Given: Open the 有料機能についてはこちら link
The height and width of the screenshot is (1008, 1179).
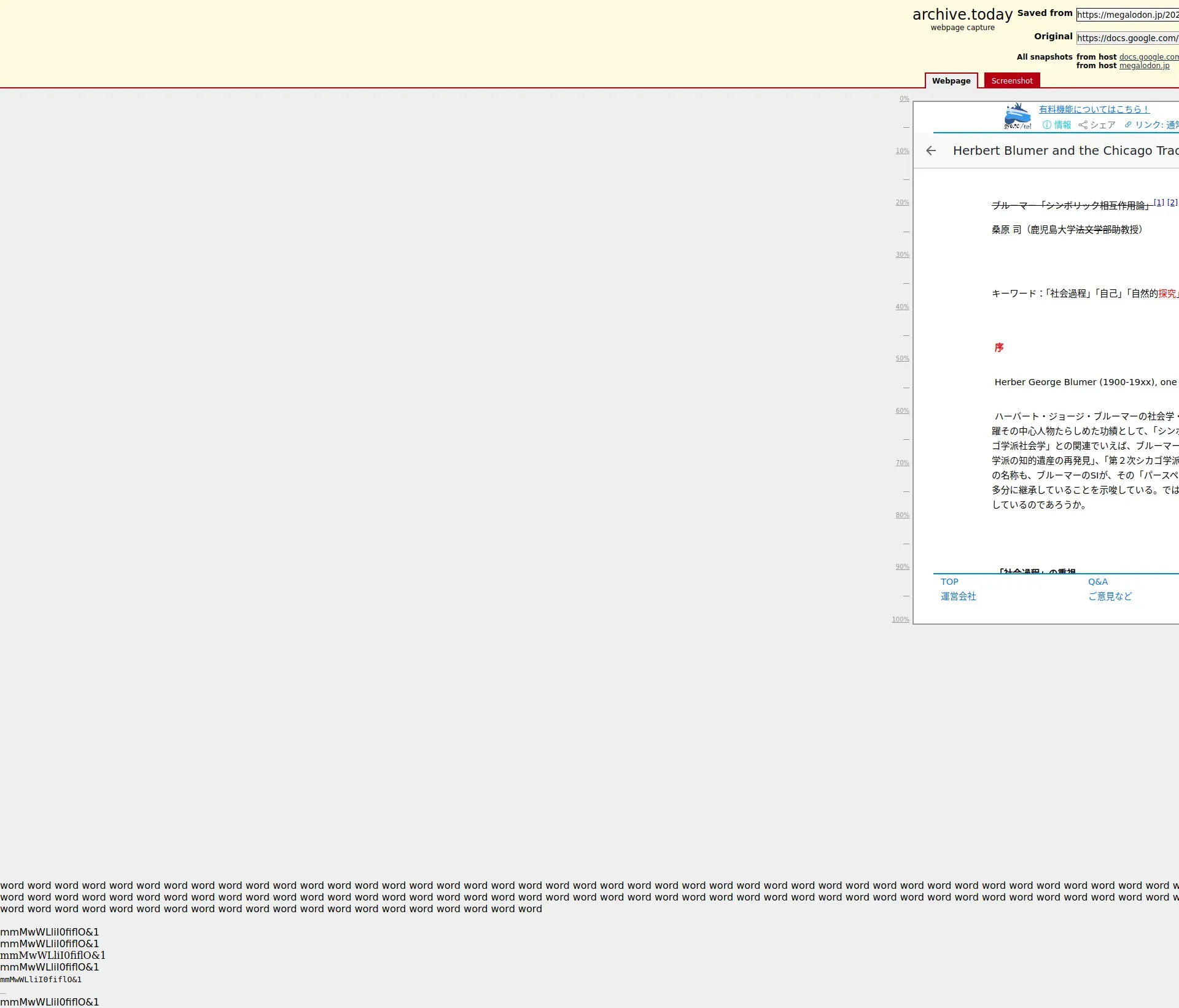Looking at the screenshot, I should click(1094, 109).
